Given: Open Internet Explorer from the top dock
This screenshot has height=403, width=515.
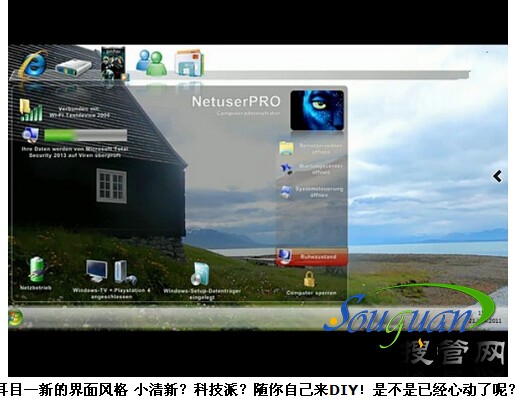Looking at the screenshot, I should pos(33,64).
